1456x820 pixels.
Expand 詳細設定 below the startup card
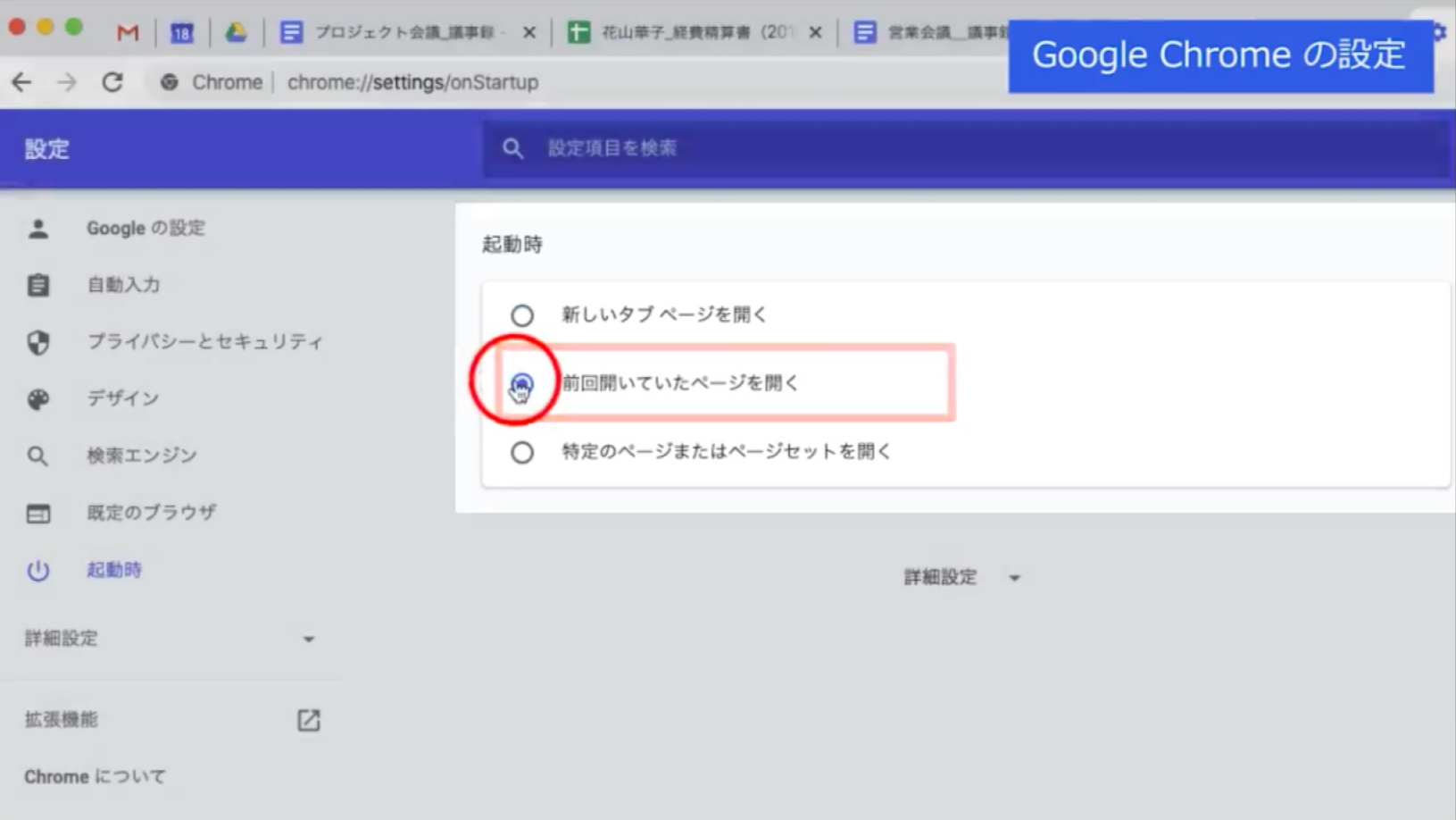962,577
